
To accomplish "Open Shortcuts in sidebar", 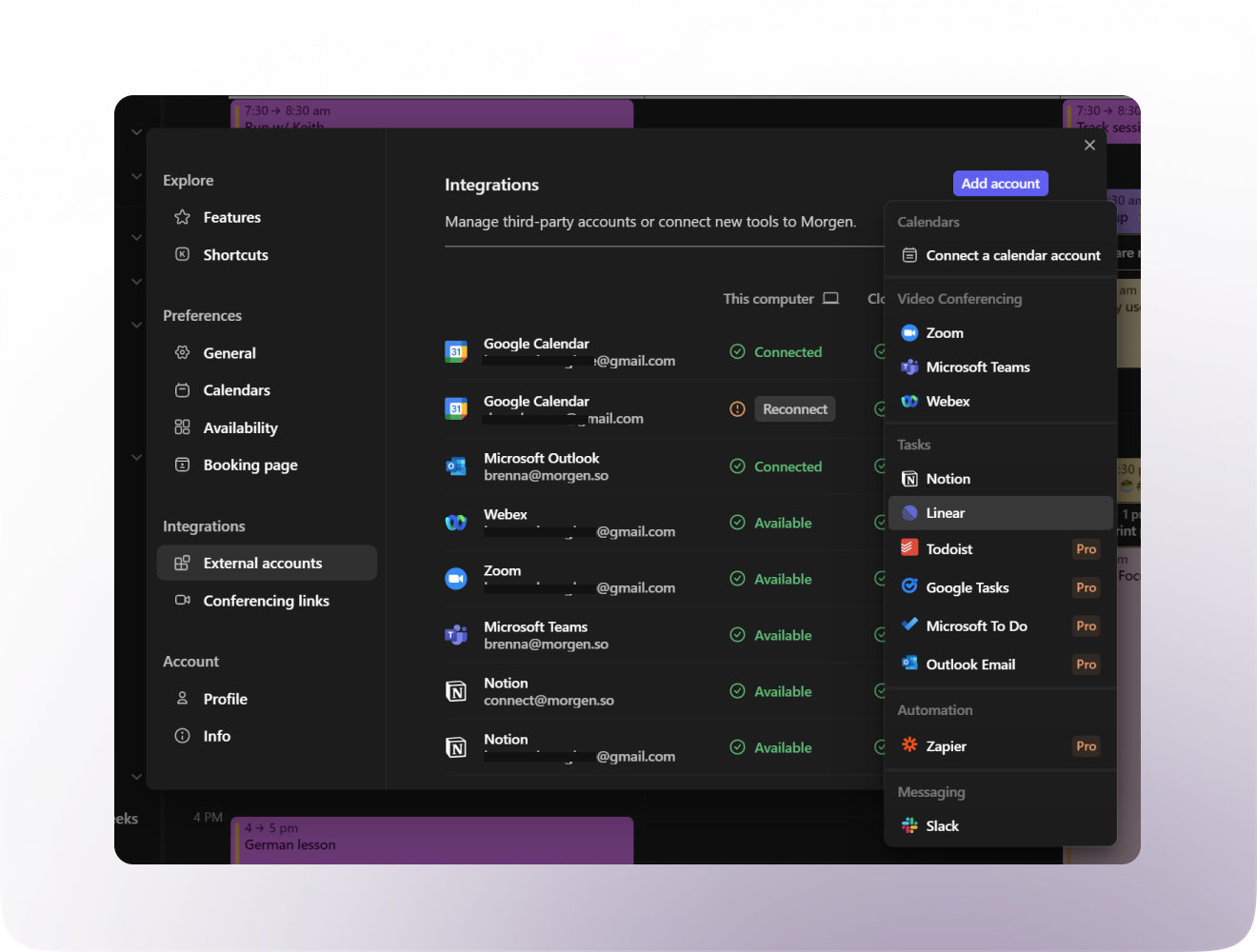I will pos(267,254).
